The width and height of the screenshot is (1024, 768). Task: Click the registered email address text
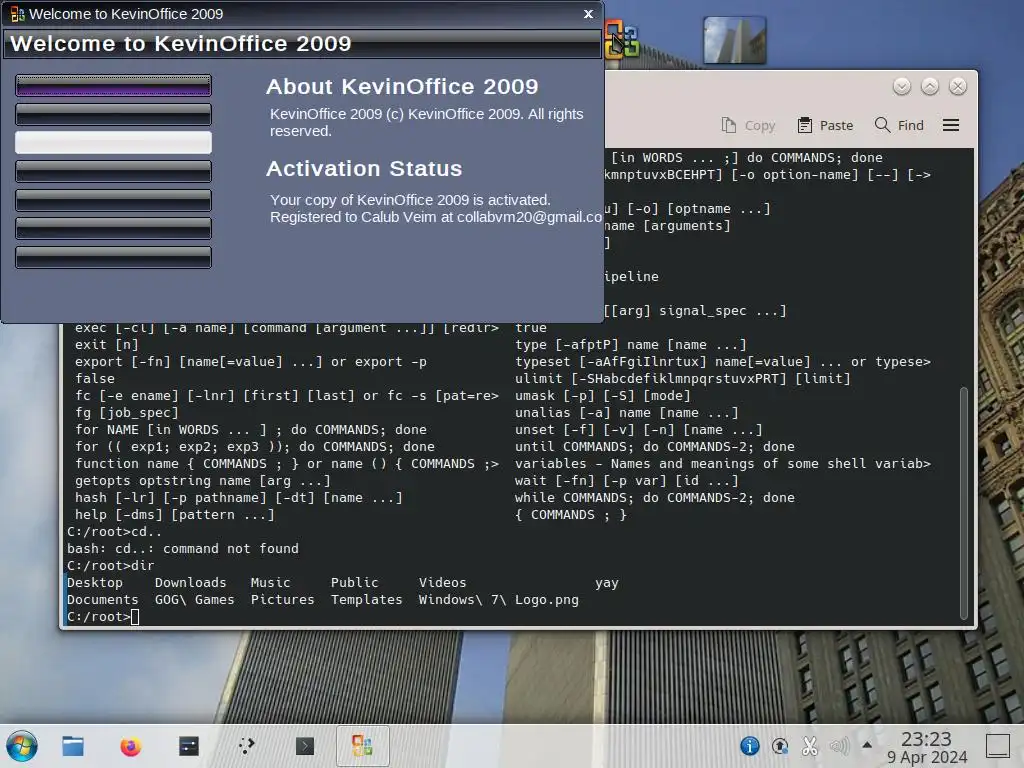[529, 217]
